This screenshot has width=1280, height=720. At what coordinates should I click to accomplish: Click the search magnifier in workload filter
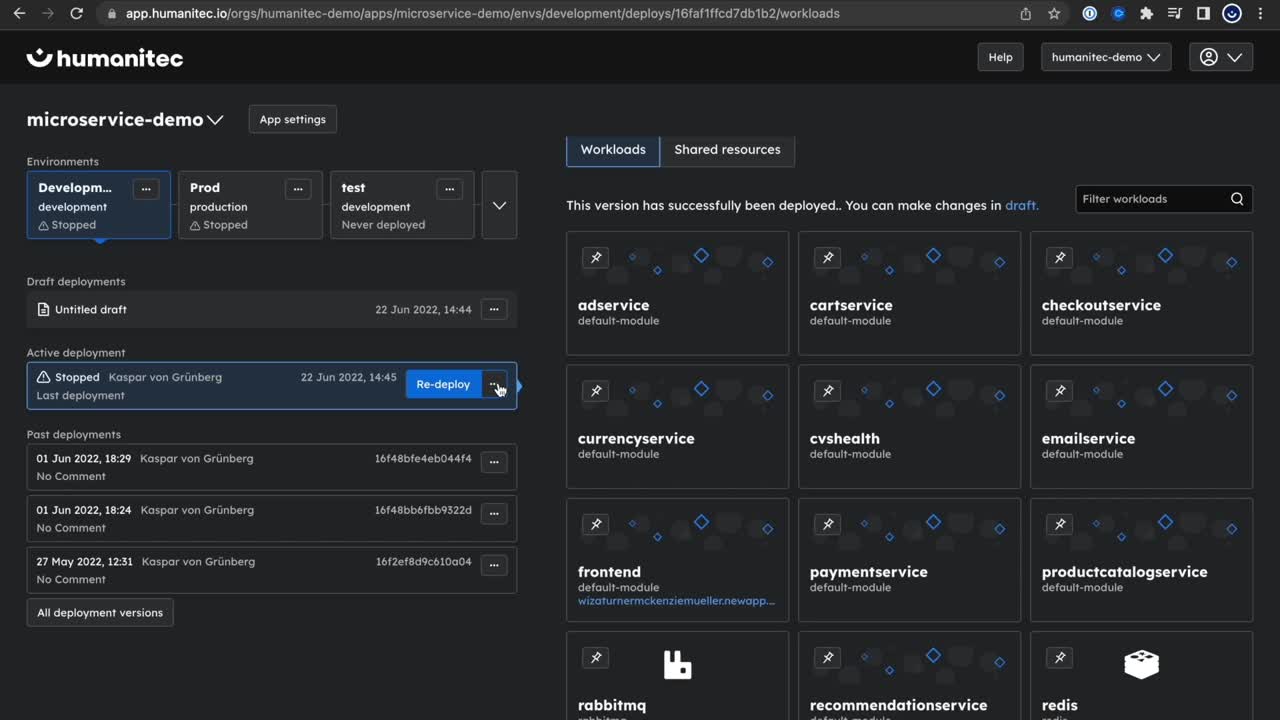pos(1236,198)
